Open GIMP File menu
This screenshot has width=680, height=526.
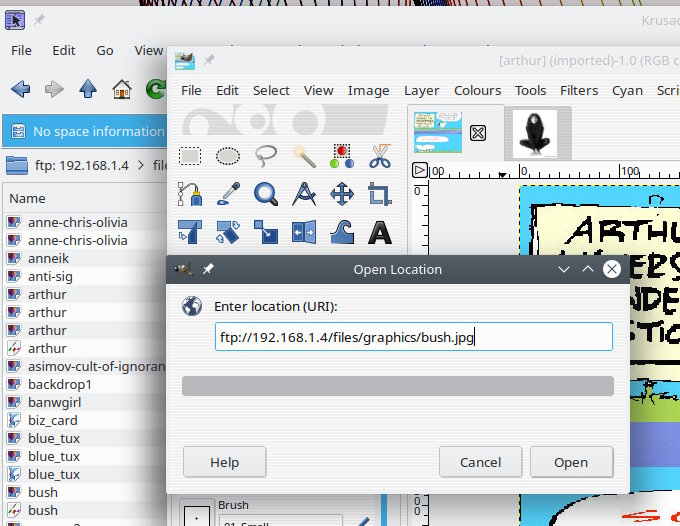191,90
